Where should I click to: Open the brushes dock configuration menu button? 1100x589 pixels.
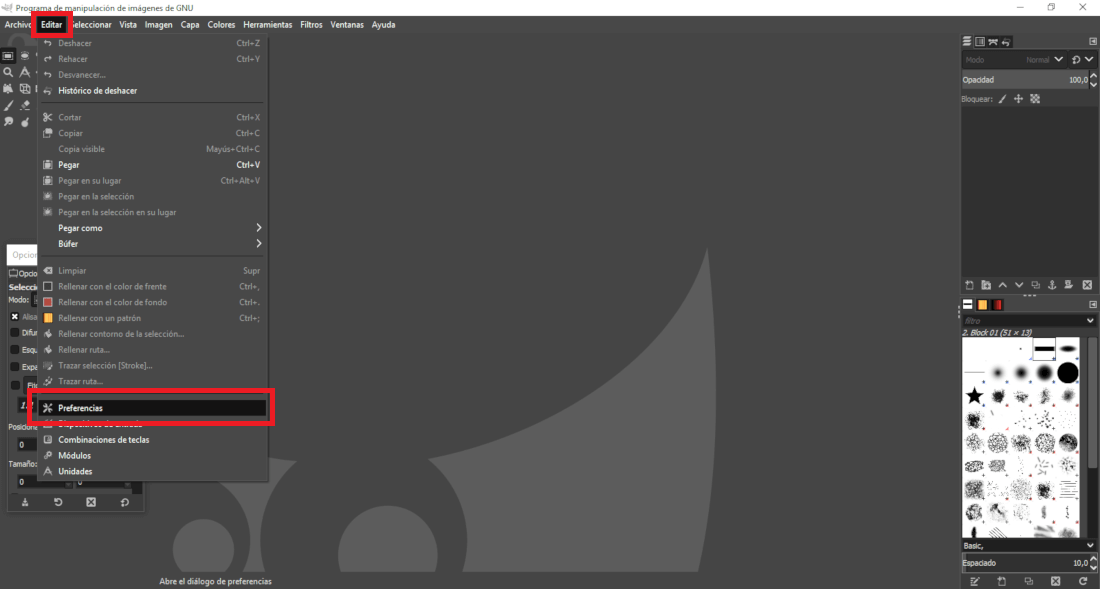coord(1093,304)
